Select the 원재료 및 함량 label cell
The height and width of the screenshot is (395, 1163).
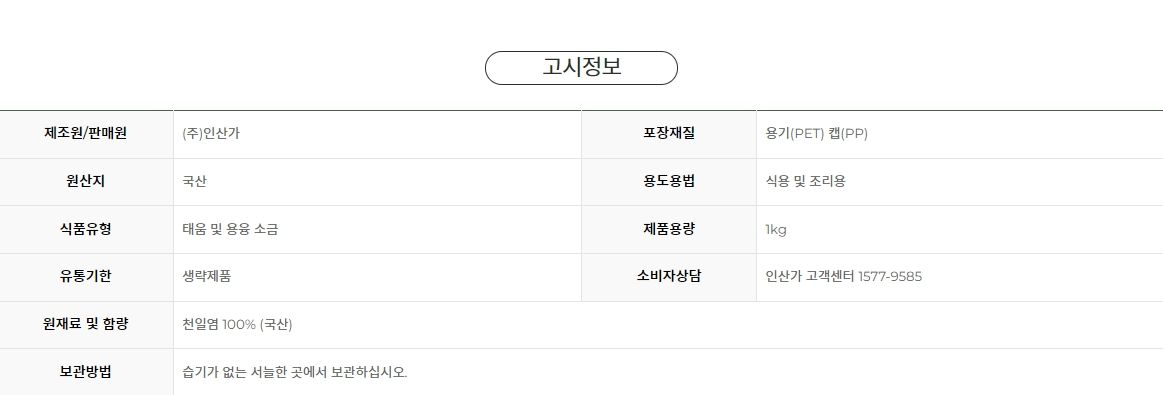pyautogui.click(x=86, y=324)
